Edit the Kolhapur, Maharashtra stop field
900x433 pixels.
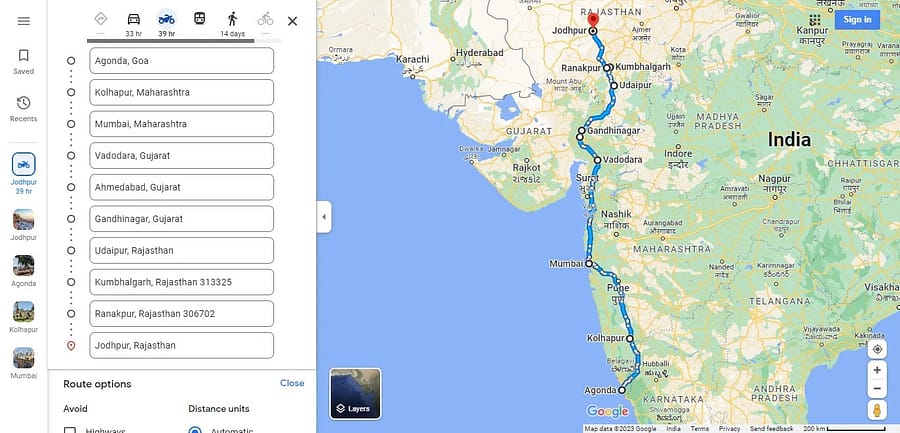181,92
